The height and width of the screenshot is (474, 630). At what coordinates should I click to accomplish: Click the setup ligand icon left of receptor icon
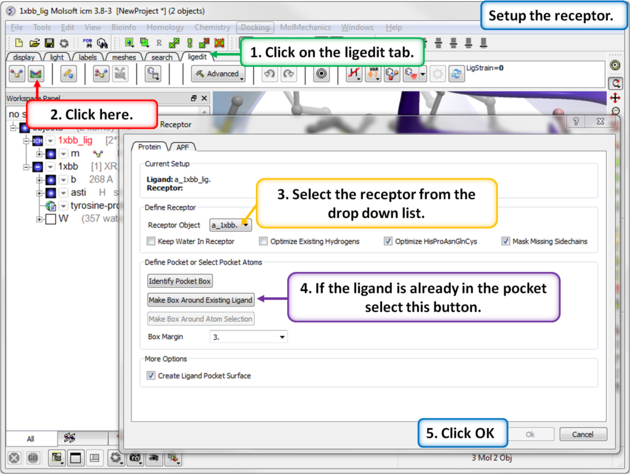point(17,74)
